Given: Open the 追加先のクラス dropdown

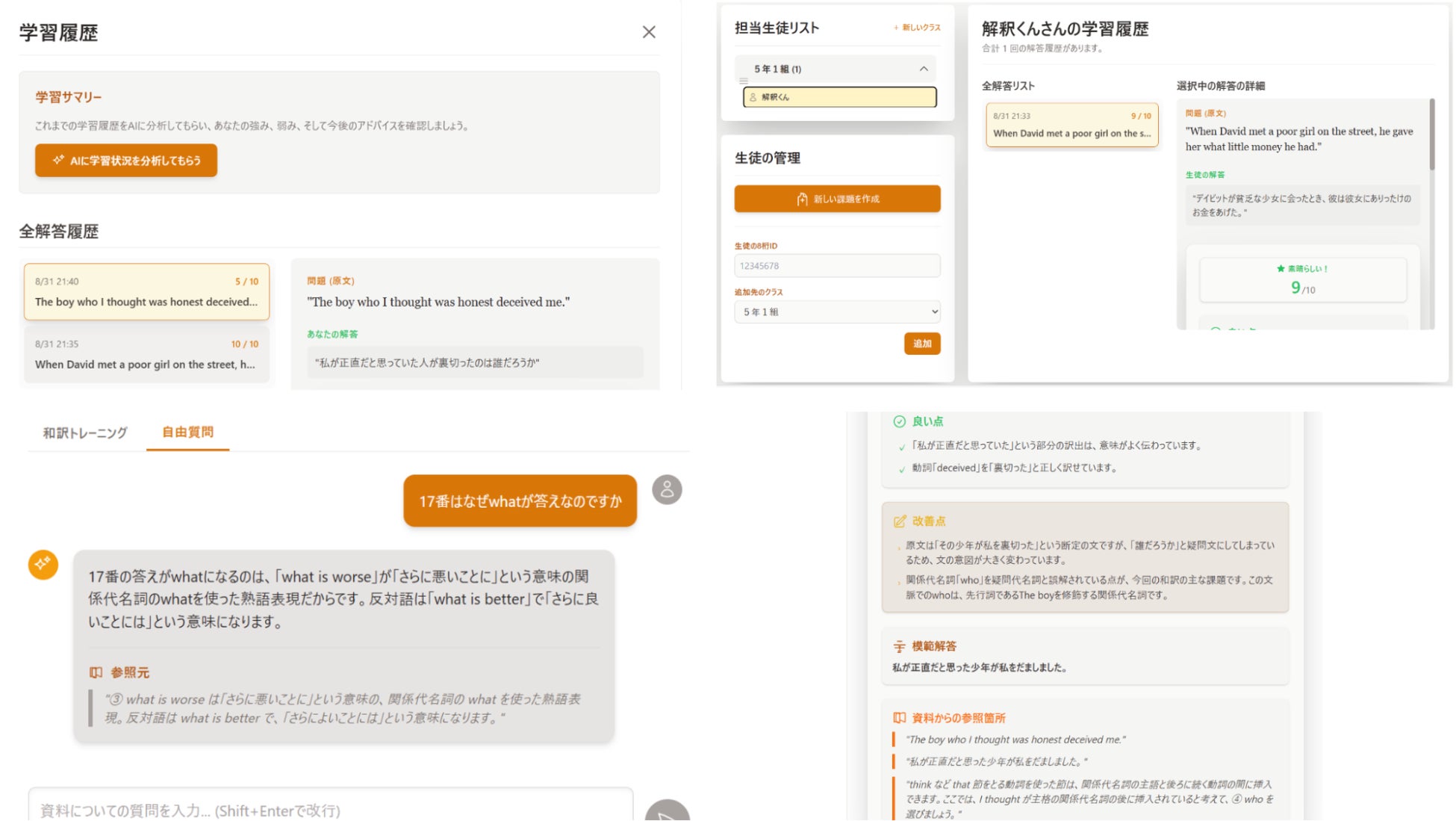Looking at the screenshot, I should point(837,312).
